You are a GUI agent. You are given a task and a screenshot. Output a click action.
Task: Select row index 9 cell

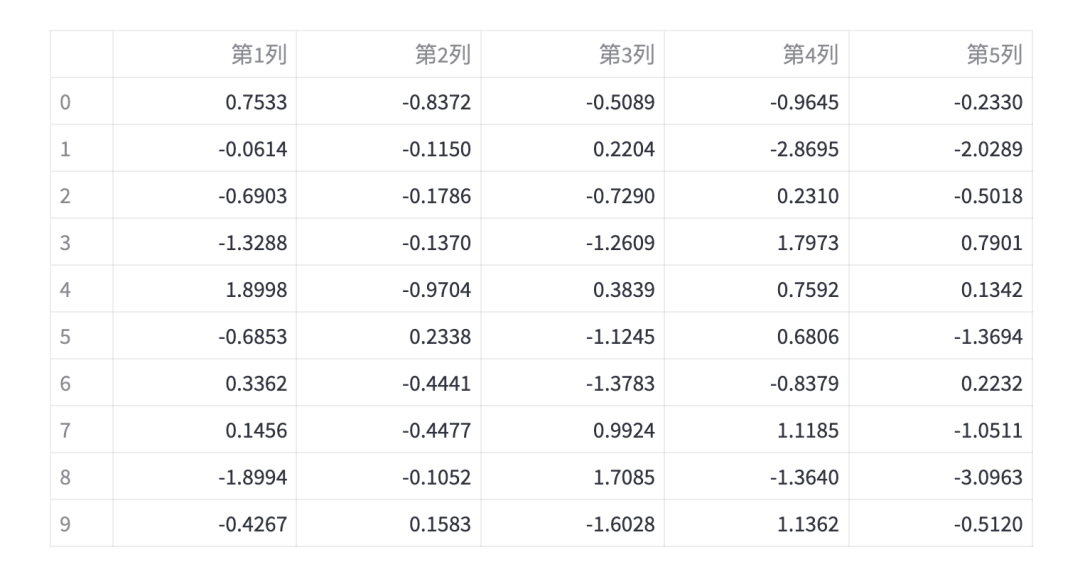pyautogui.click(x=82, y=523)
